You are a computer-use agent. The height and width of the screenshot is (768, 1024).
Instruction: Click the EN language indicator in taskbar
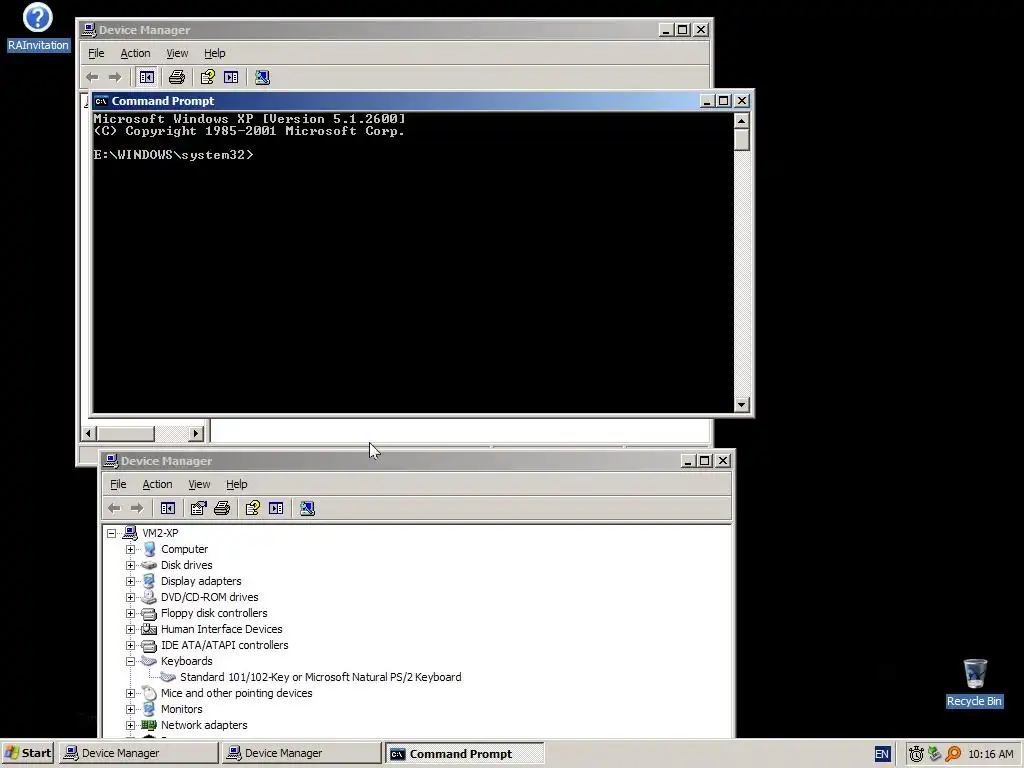click(x=882, y=754)
